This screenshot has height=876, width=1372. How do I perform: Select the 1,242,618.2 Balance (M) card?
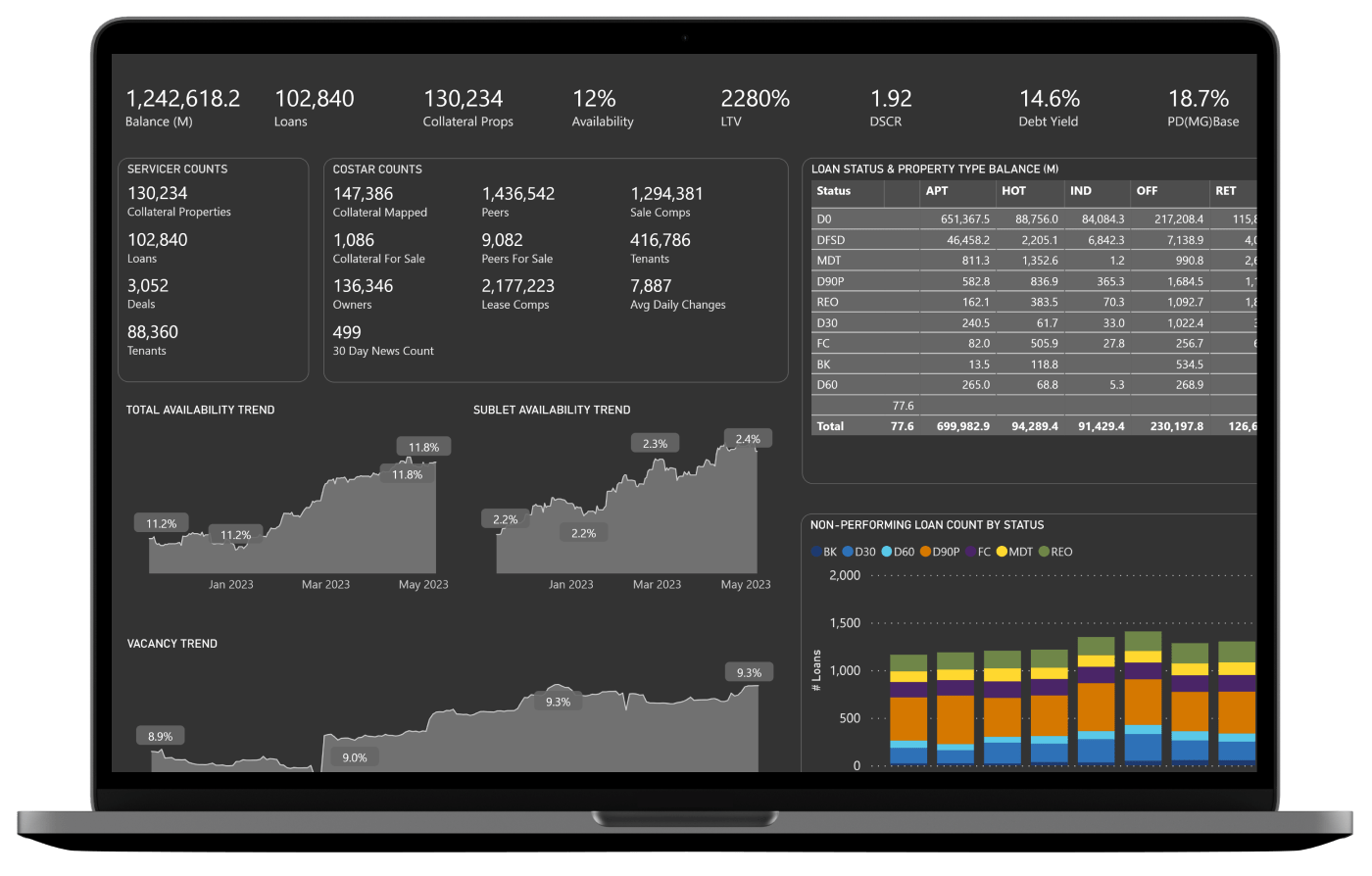click(x=182, y=108)
